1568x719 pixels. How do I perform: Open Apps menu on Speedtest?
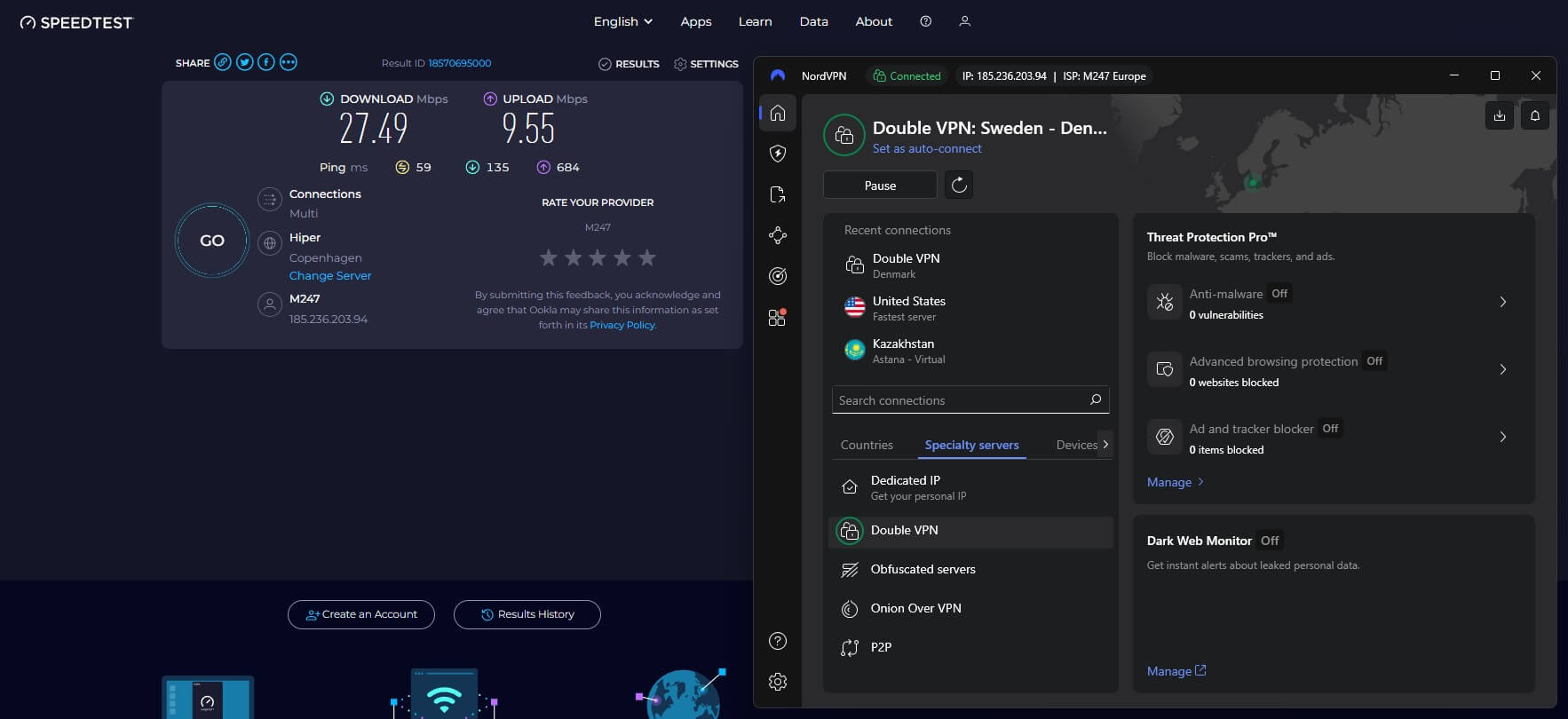point(696,21)
